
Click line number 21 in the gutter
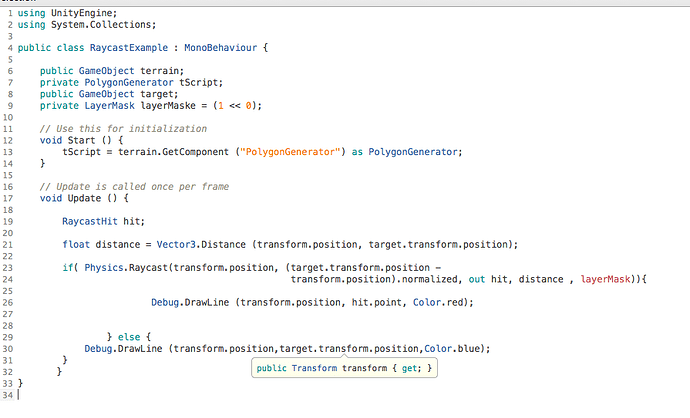9,244
